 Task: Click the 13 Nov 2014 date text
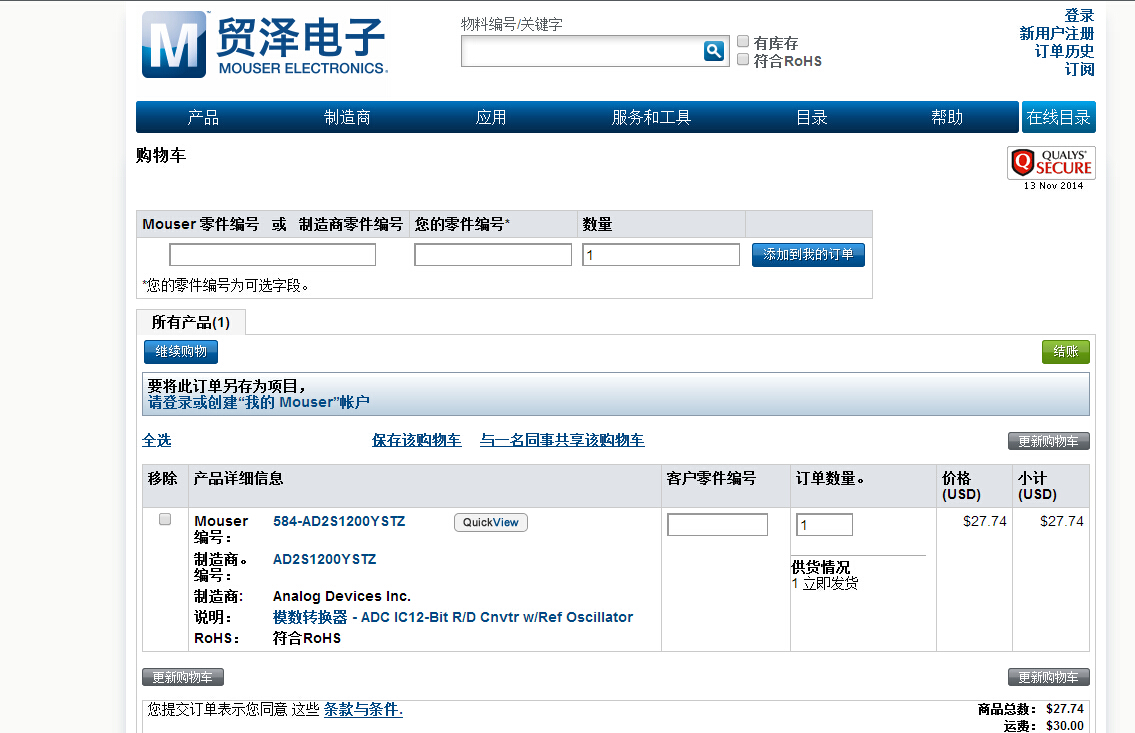click(1053, 186)
